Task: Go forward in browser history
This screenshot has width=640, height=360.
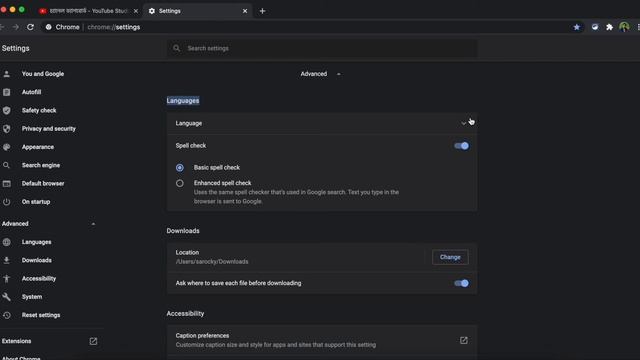Action: tap(16, 27)
